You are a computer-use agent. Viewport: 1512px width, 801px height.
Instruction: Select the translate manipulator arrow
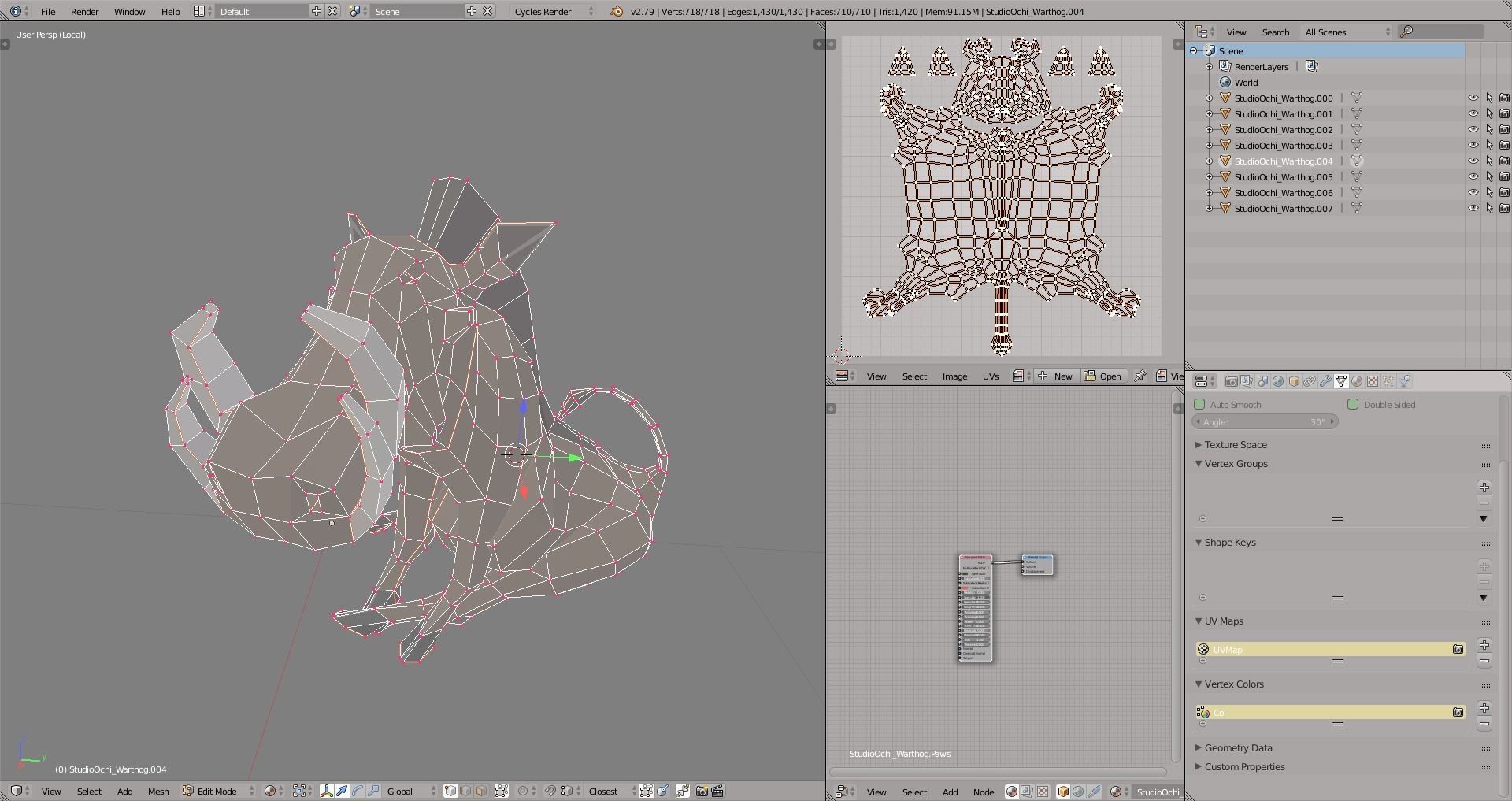click(343, 792)
